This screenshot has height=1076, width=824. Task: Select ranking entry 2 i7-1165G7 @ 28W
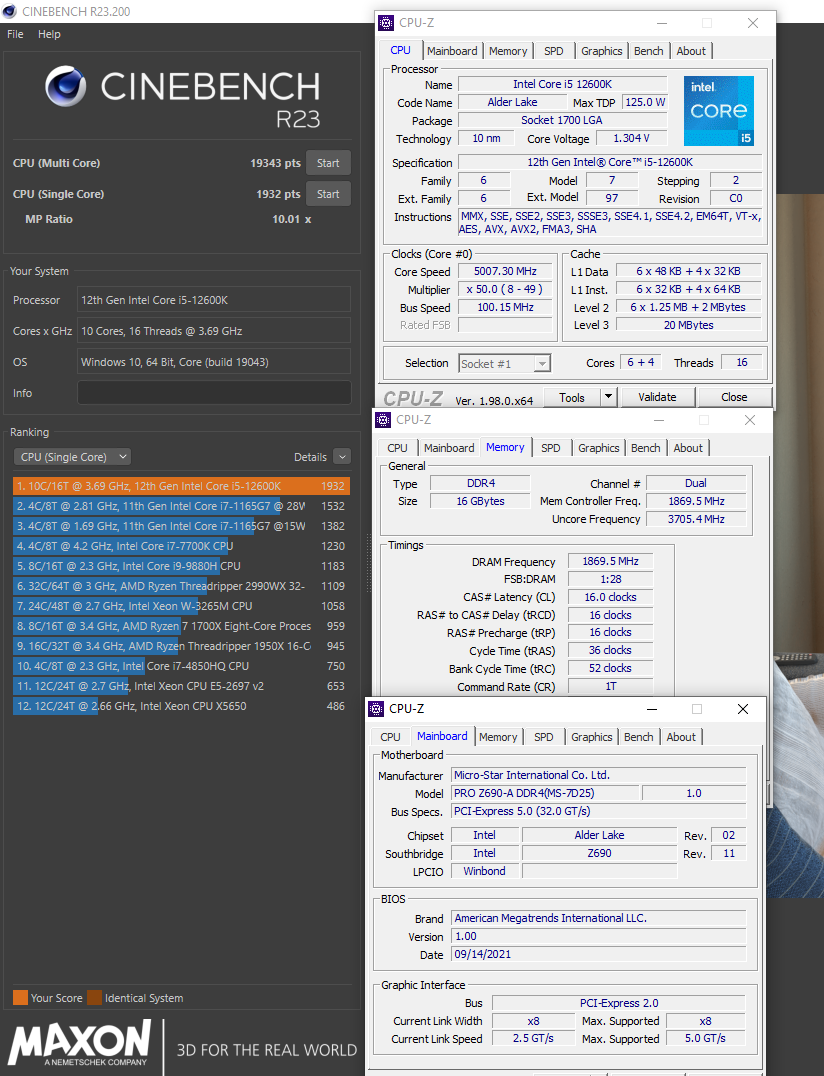(181, 506)
